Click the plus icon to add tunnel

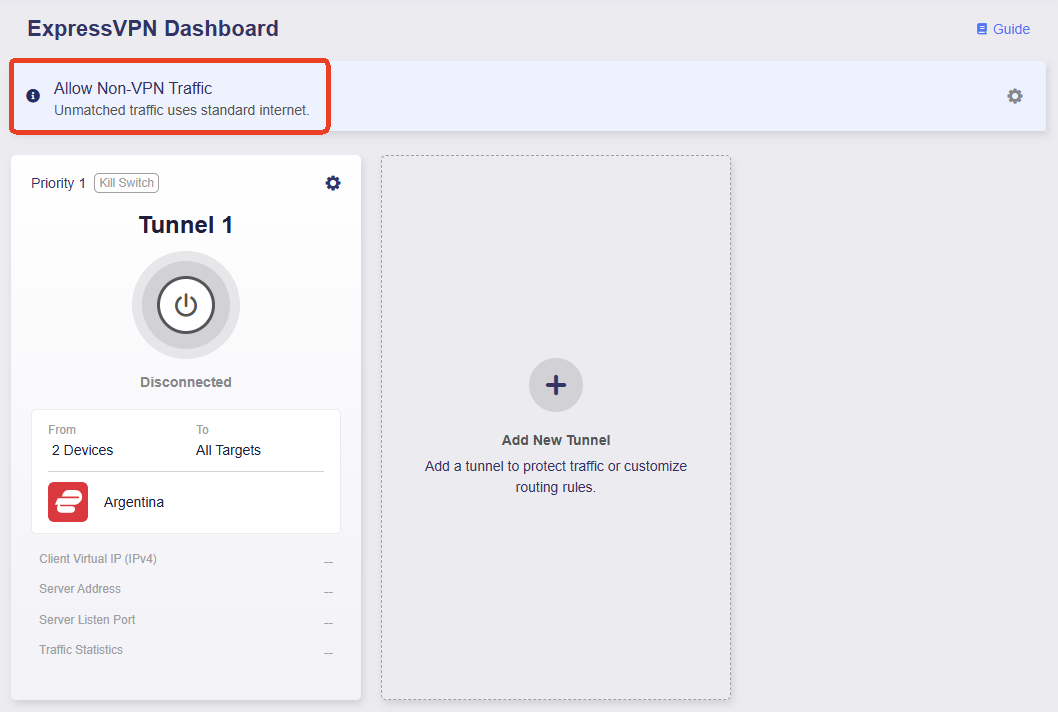pyautogui.click(x=555, y=385)
